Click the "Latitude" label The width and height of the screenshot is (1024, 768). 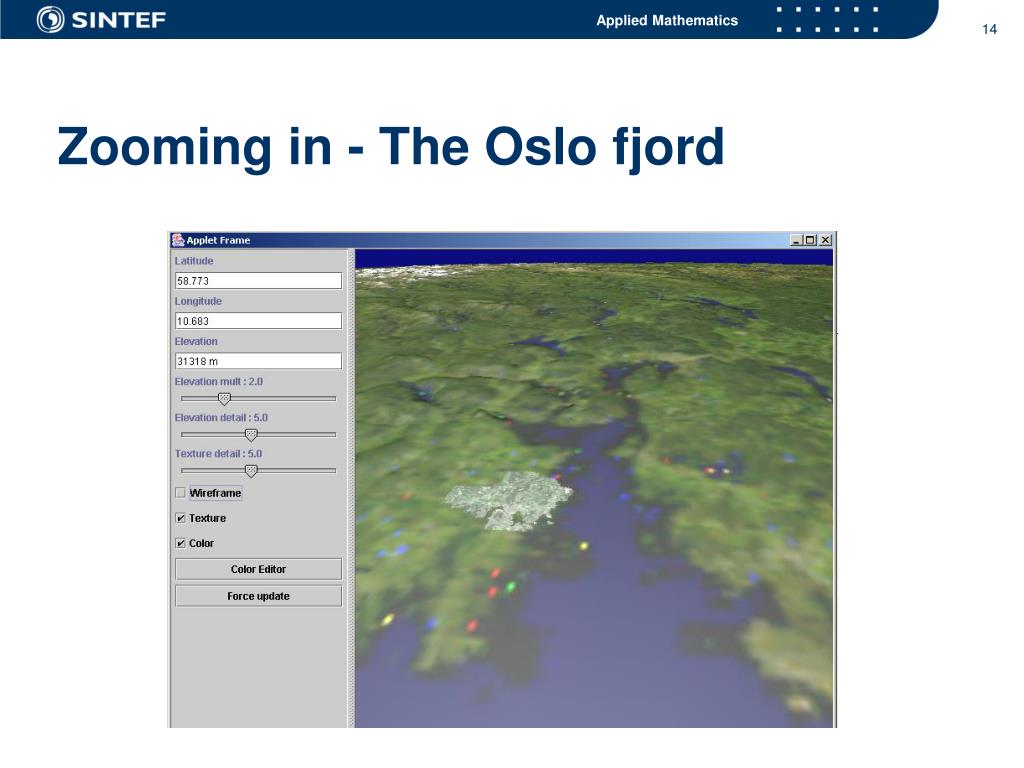tap(194, 261)
